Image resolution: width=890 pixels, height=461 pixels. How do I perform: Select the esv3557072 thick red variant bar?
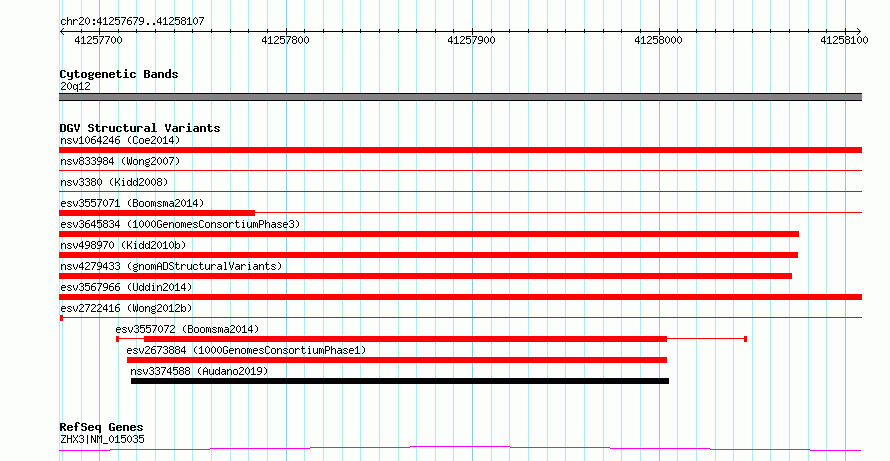[405, 339]
